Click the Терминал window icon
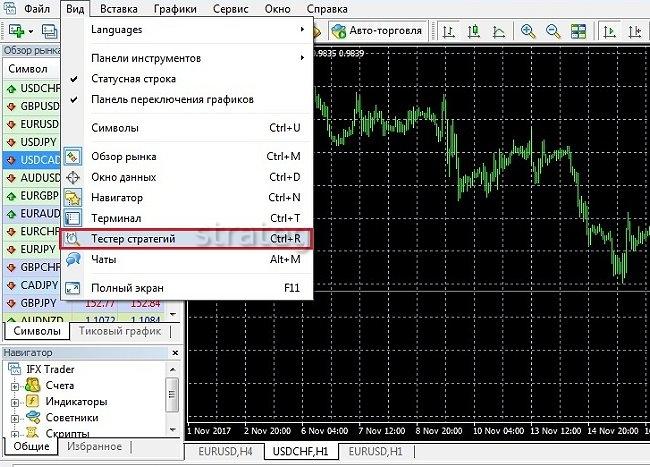This screenshot has height=467, width=650. coord(73,218)
